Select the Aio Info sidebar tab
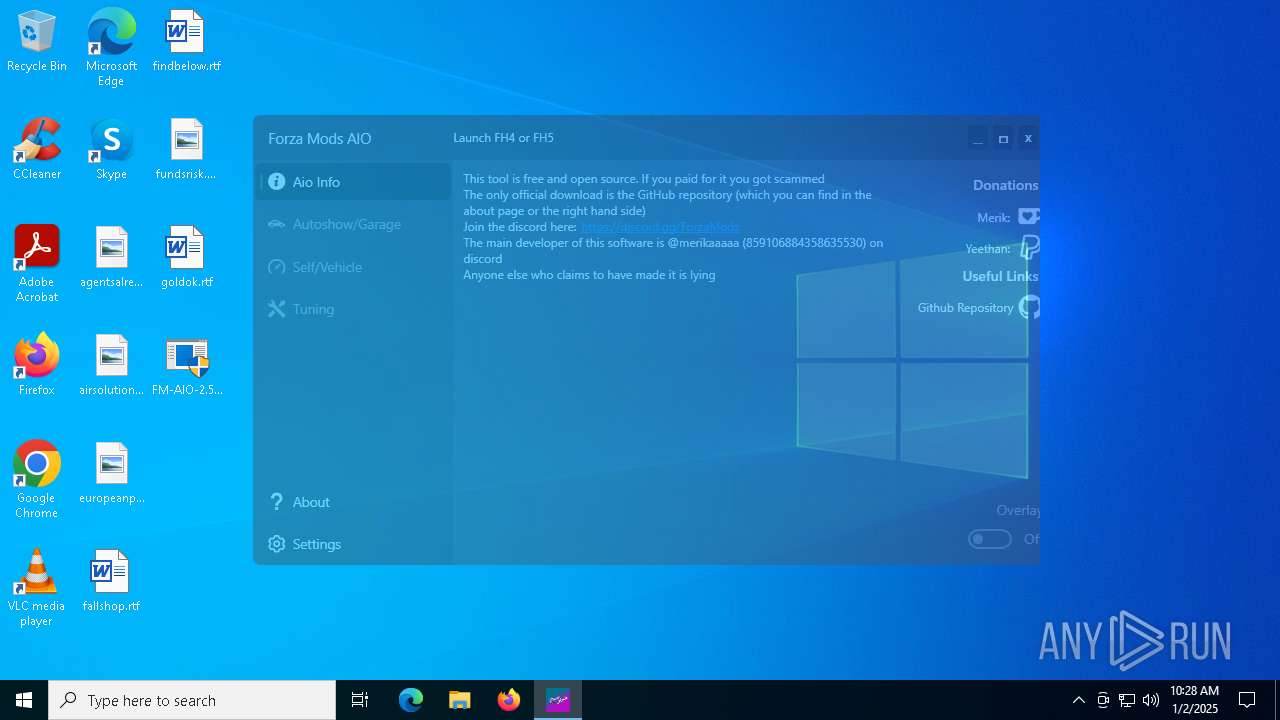This screenshot has width=1280, height=720. [x=352, y=182]
